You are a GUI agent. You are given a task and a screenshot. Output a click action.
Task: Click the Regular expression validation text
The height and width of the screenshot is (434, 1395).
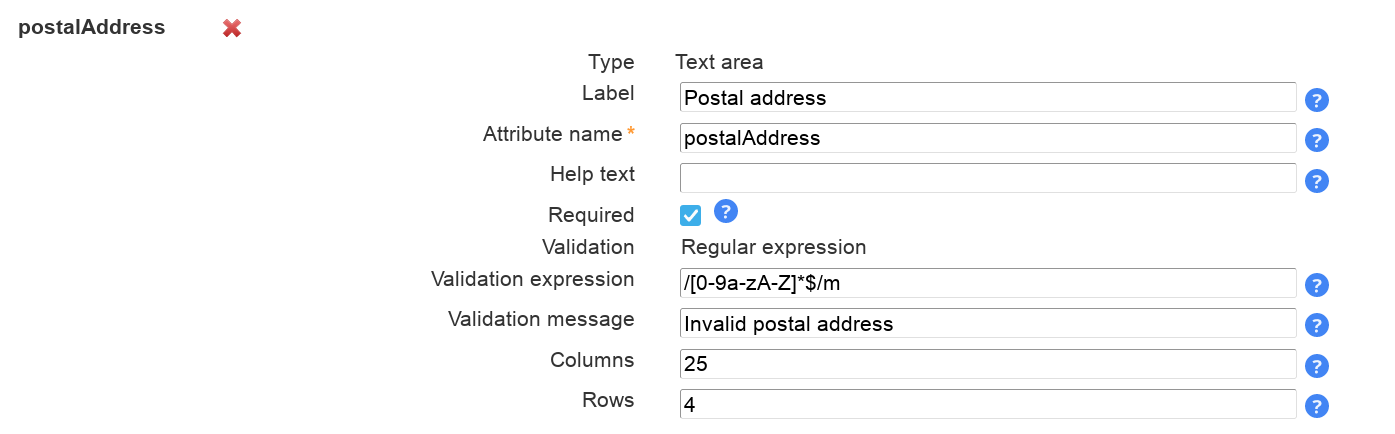[x=773, y=247]
